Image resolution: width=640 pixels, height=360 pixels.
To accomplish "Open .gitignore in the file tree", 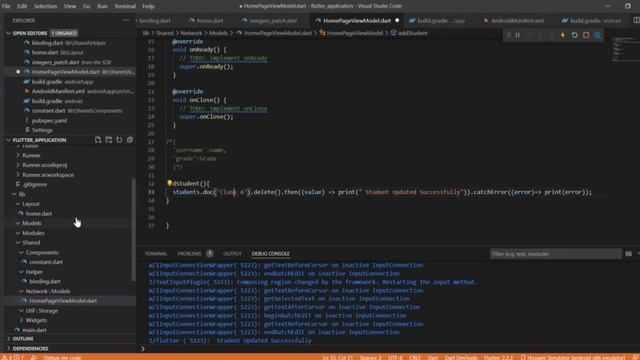I will click(34, 184).
